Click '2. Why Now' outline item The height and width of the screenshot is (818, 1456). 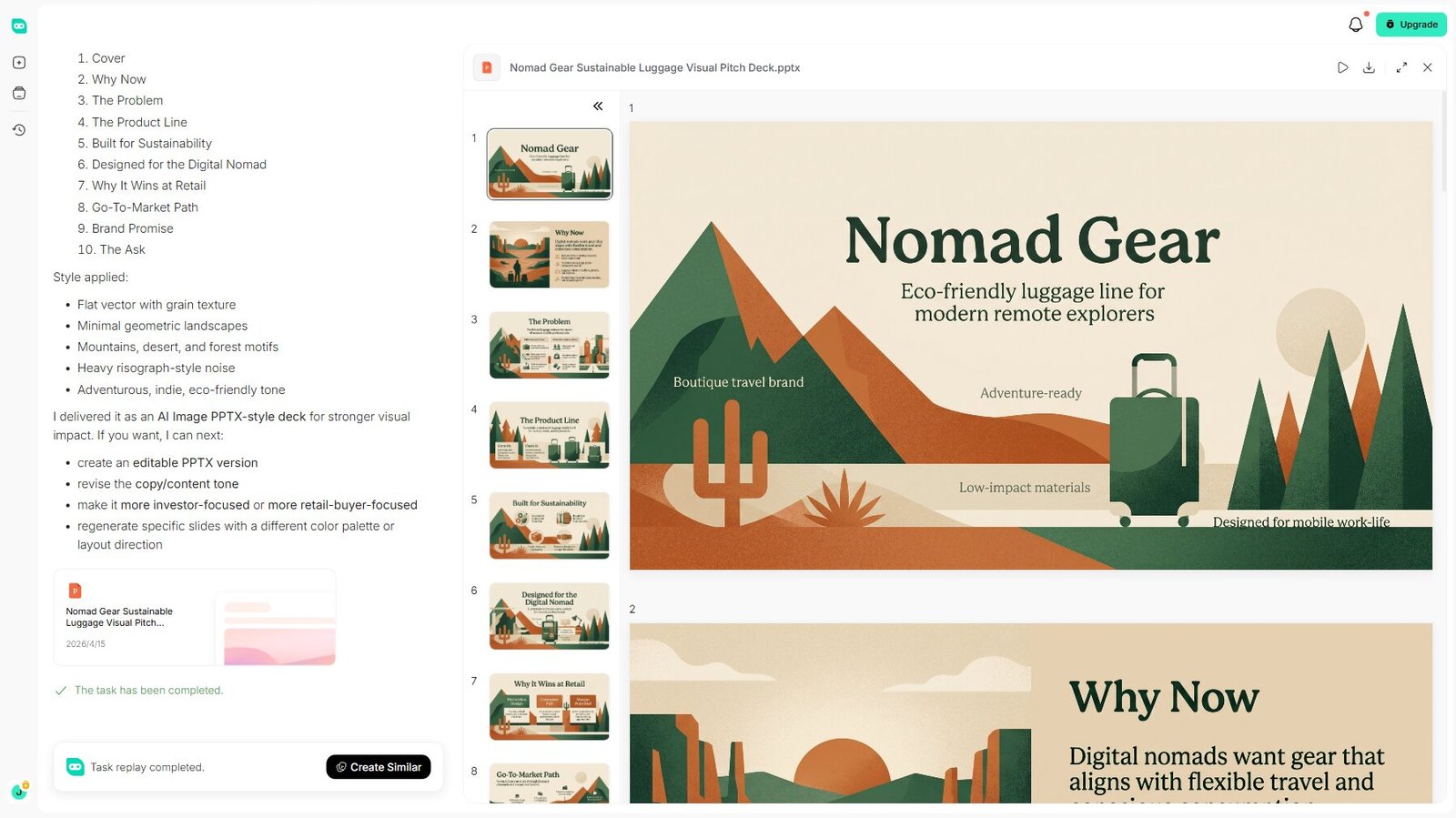[112, 79]
